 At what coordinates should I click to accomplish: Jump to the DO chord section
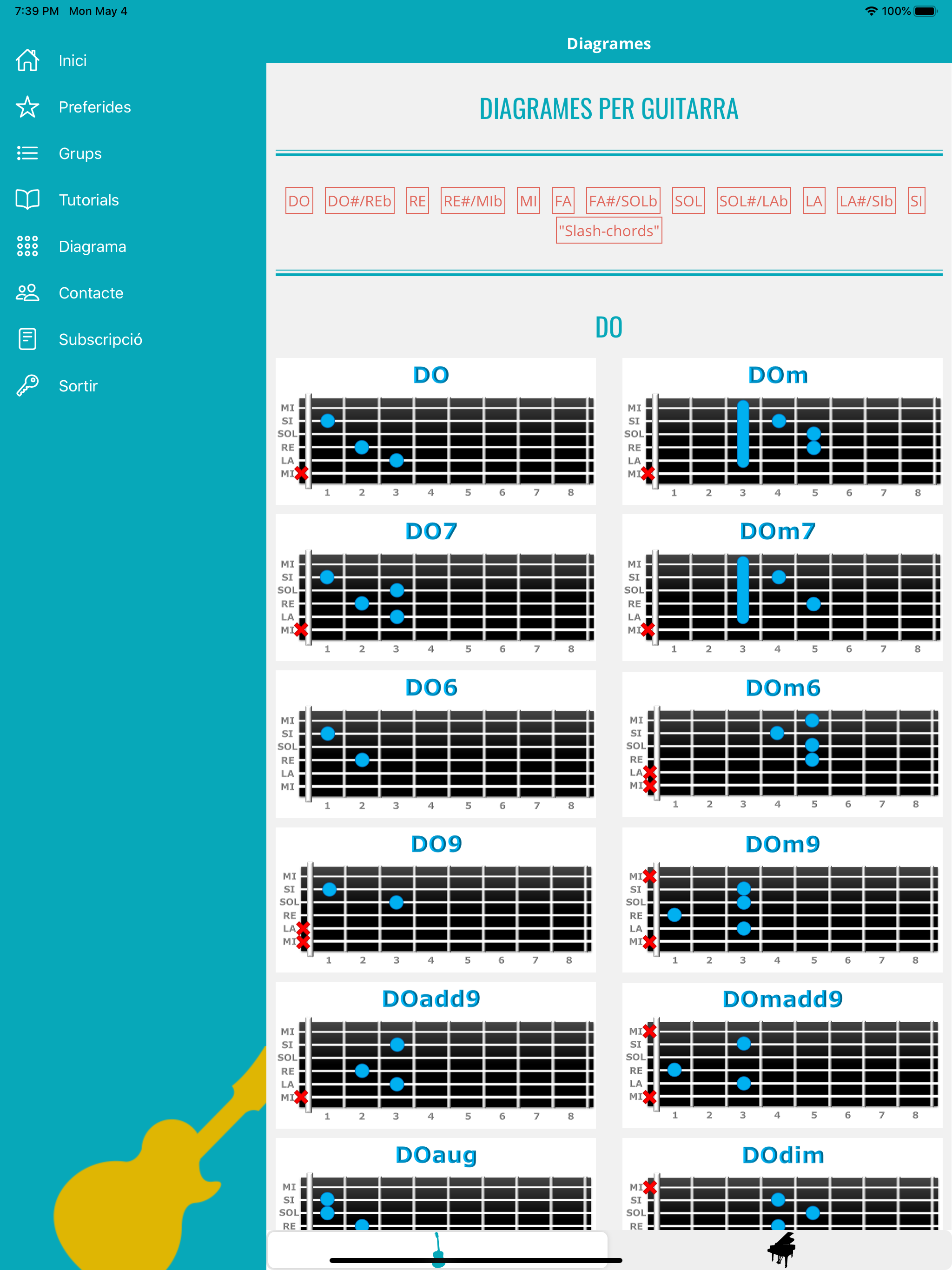point(299,200)
